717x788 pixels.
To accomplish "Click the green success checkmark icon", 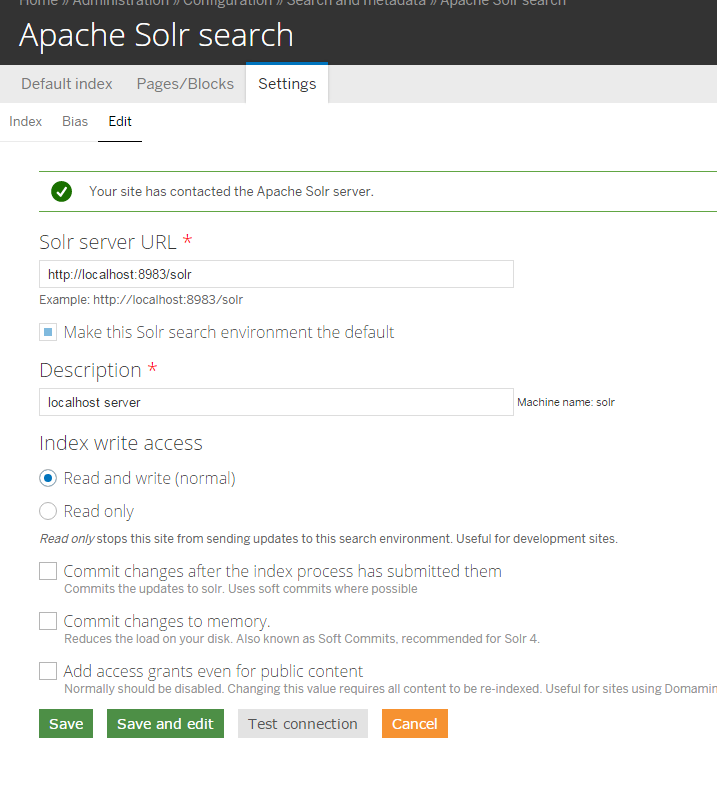I will [x=61, y=191].
